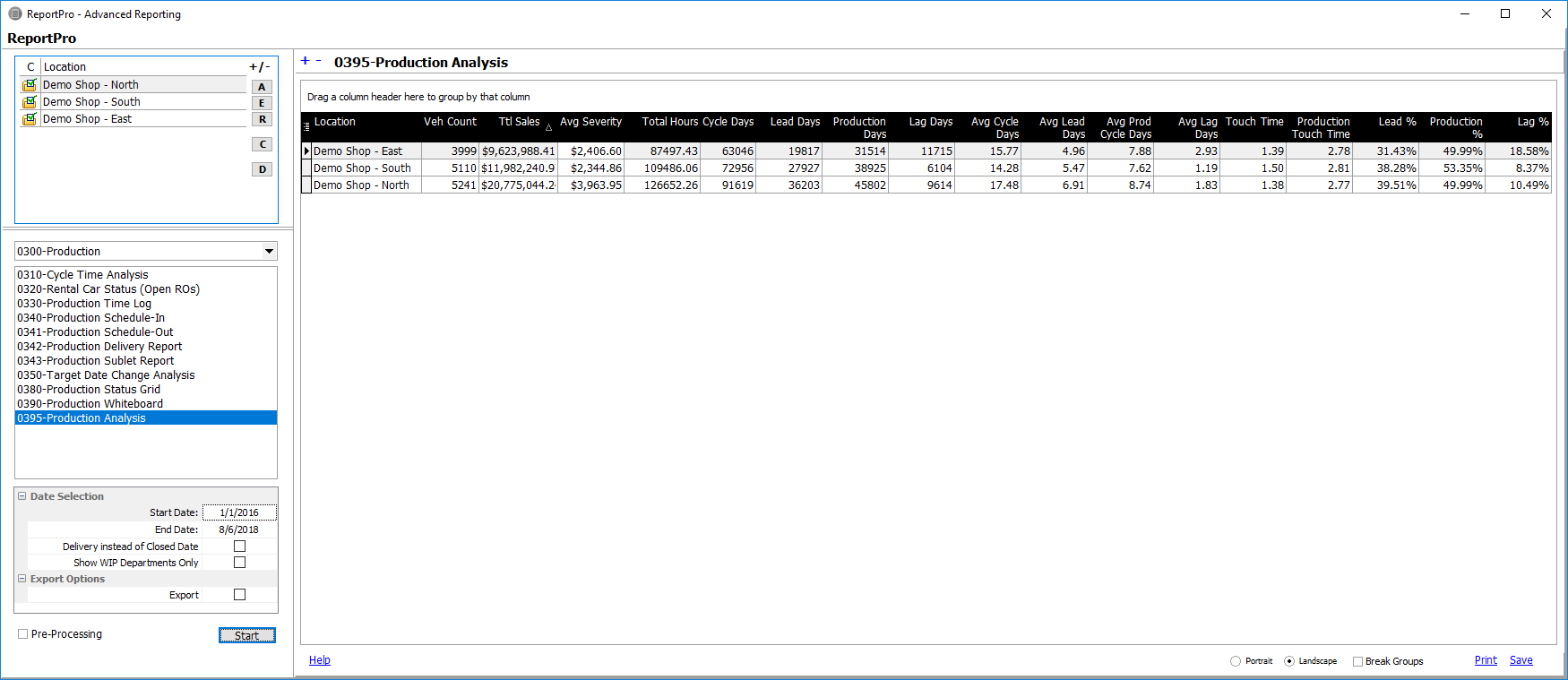Select Demo Shop - North in location list
1568x680 pixels.
(143, 85)
